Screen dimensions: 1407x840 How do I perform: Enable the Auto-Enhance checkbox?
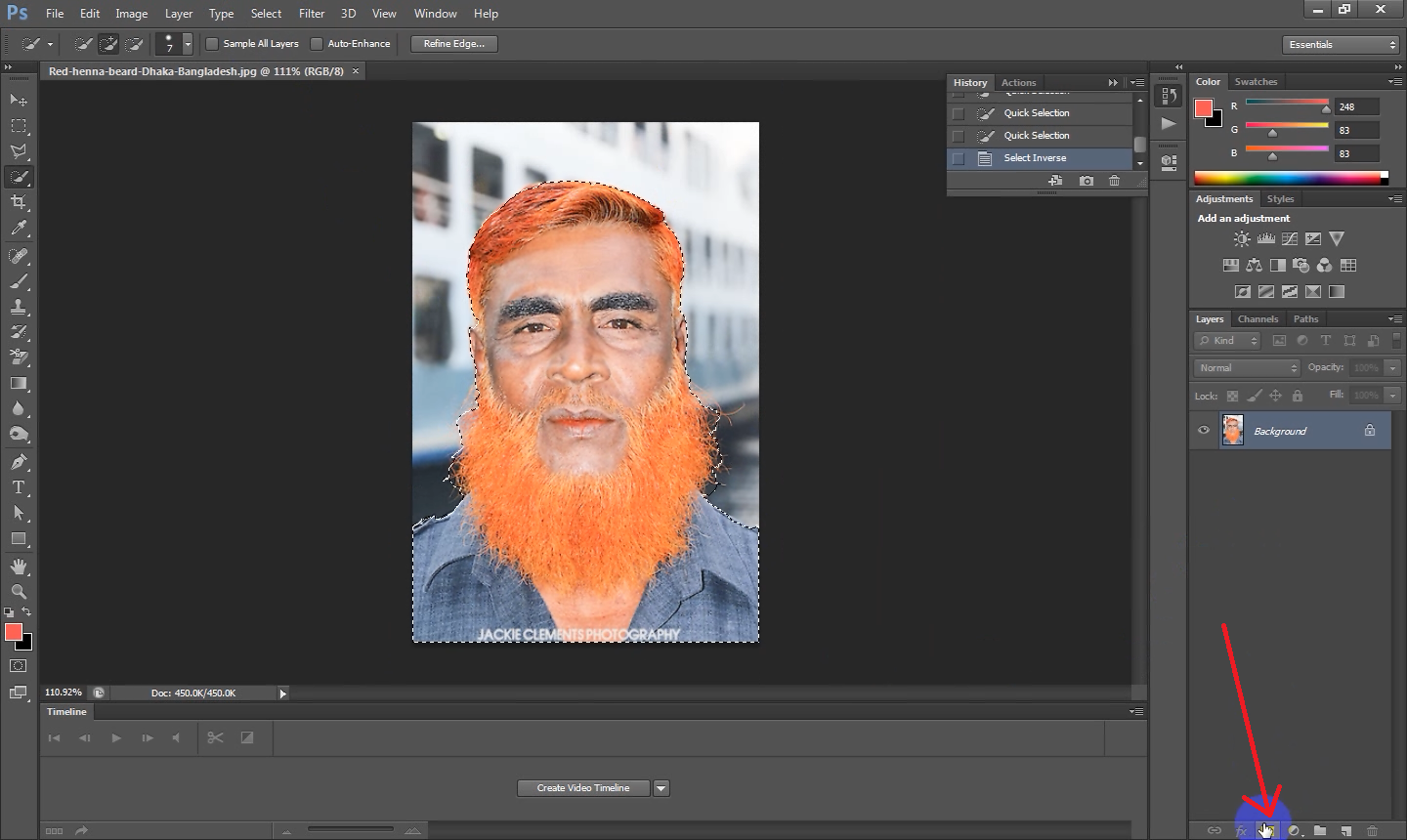coord(317,44)
